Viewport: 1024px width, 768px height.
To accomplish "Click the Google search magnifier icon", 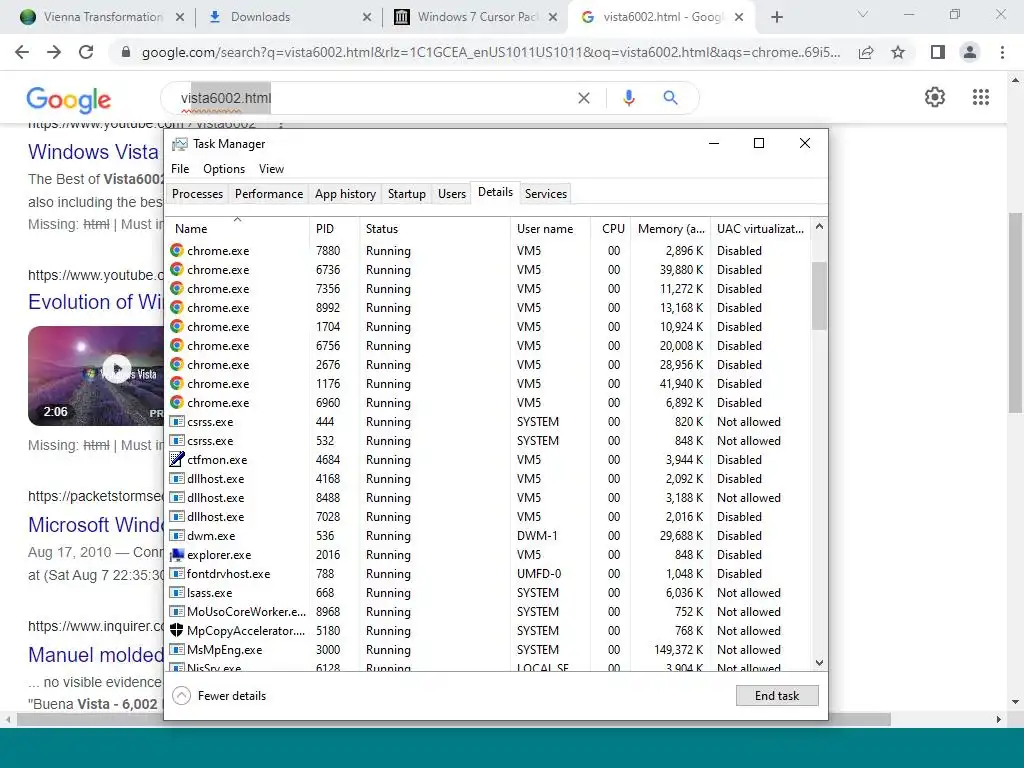I will 670,98.
